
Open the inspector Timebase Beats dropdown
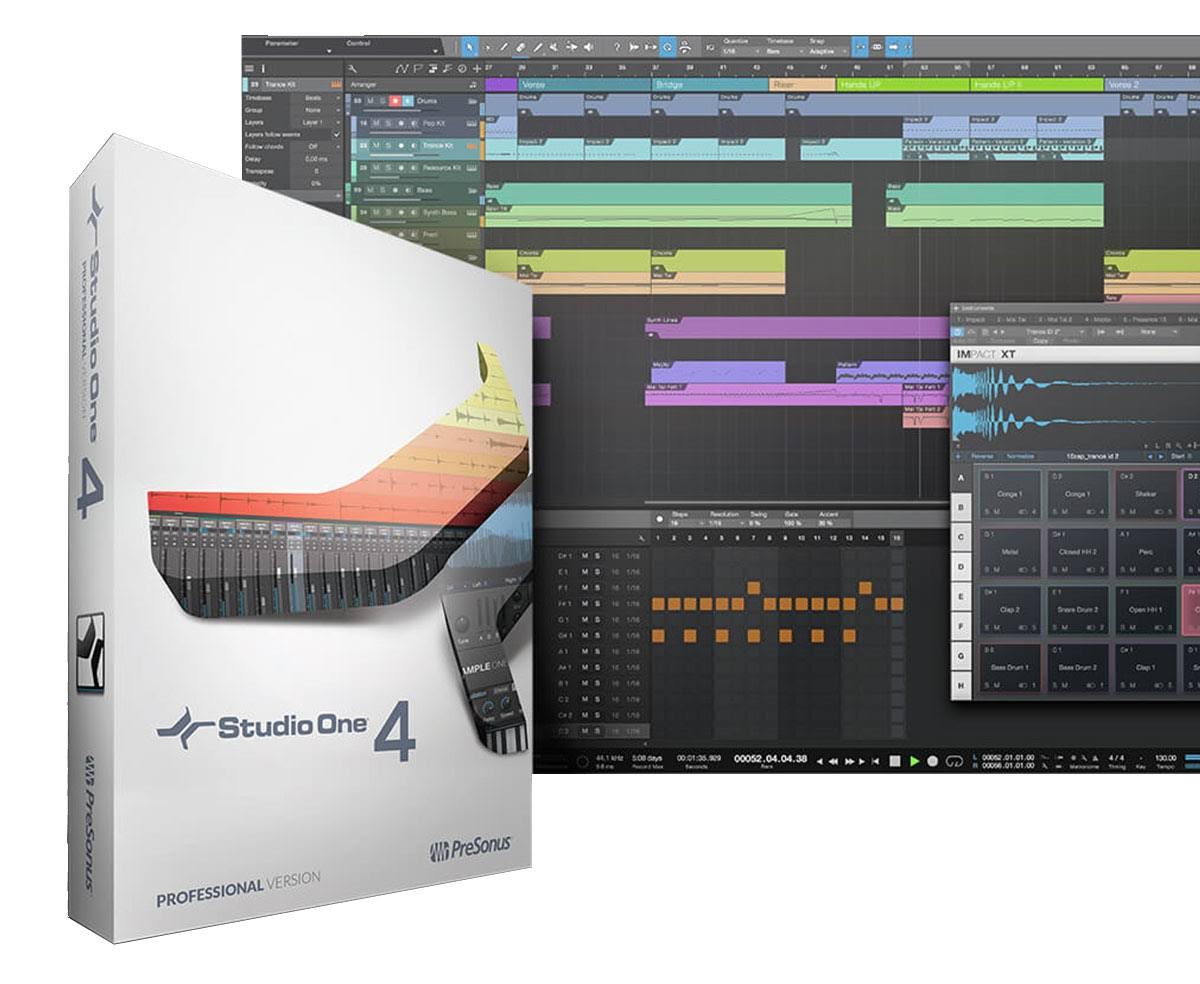click(x=318, y=98)
